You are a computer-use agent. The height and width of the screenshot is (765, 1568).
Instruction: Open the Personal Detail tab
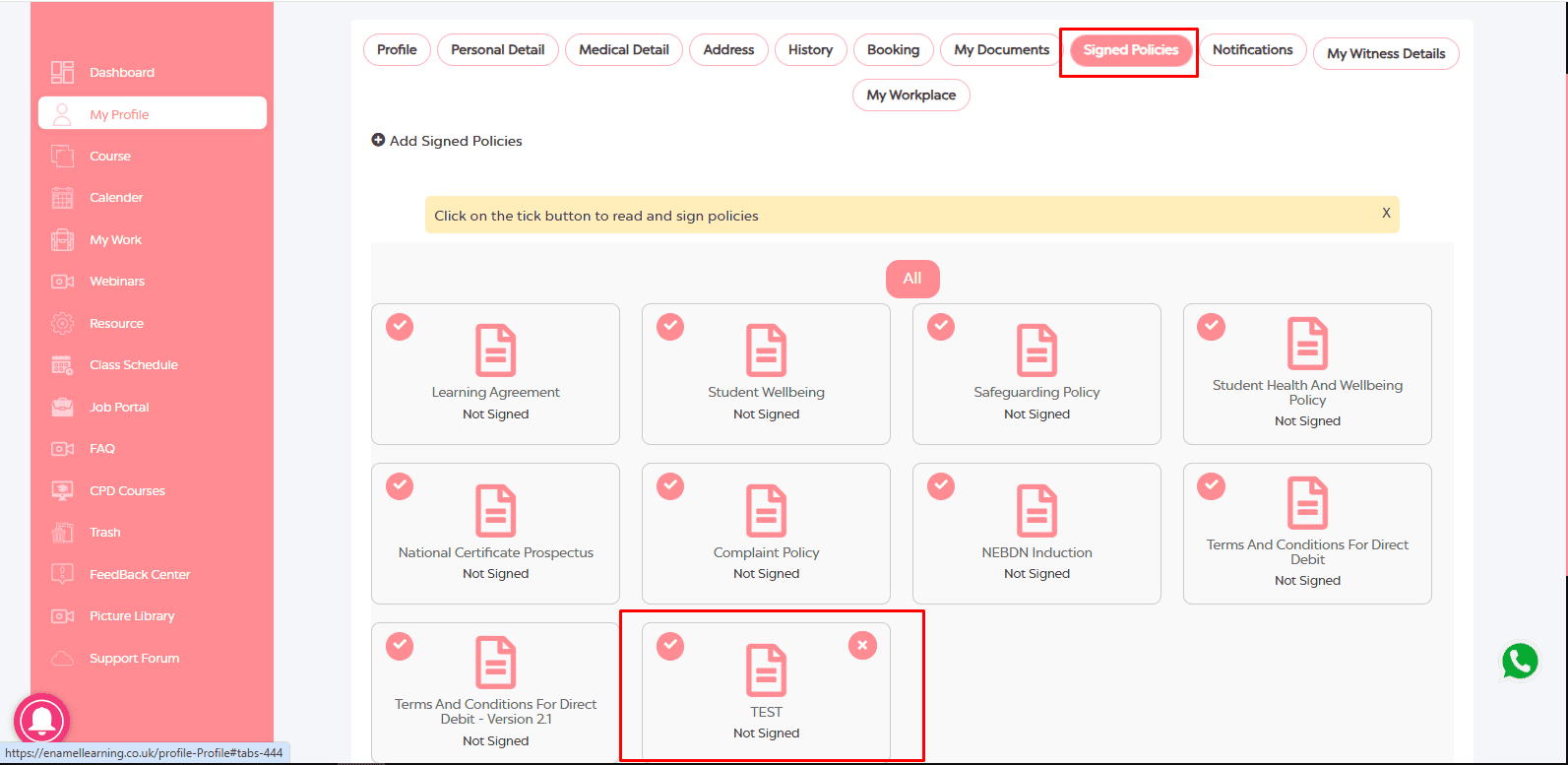[498, 49]
